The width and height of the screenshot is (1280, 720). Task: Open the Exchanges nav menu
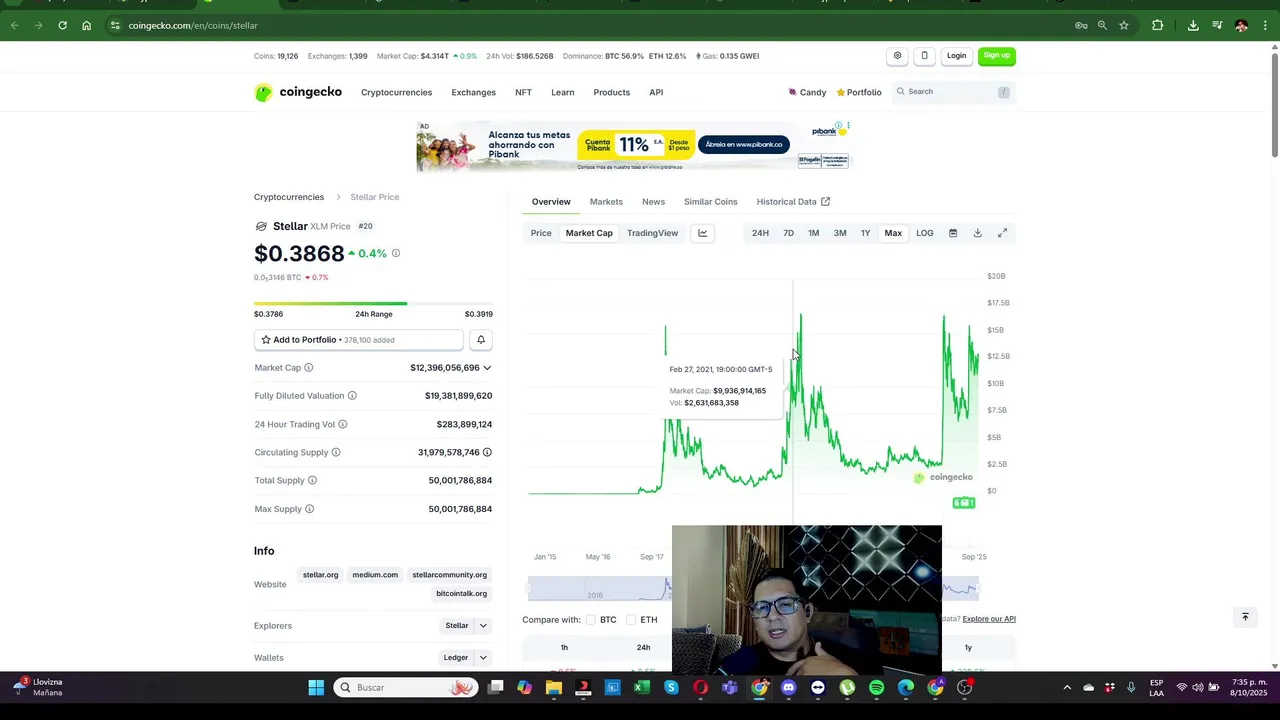click(474, 92)
